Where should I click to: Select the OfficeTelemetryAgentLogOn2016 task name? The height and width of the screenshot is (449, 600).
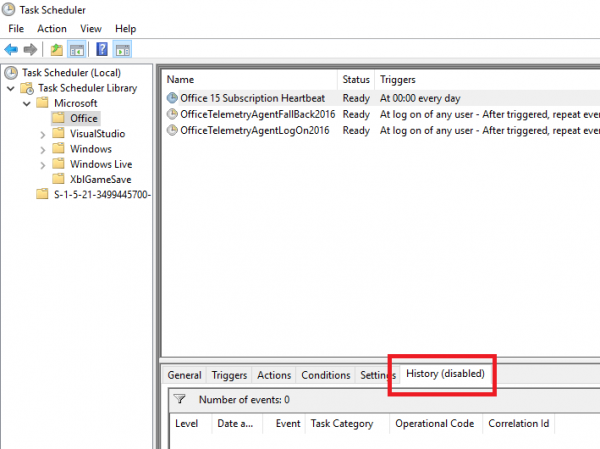coord(255,130)
